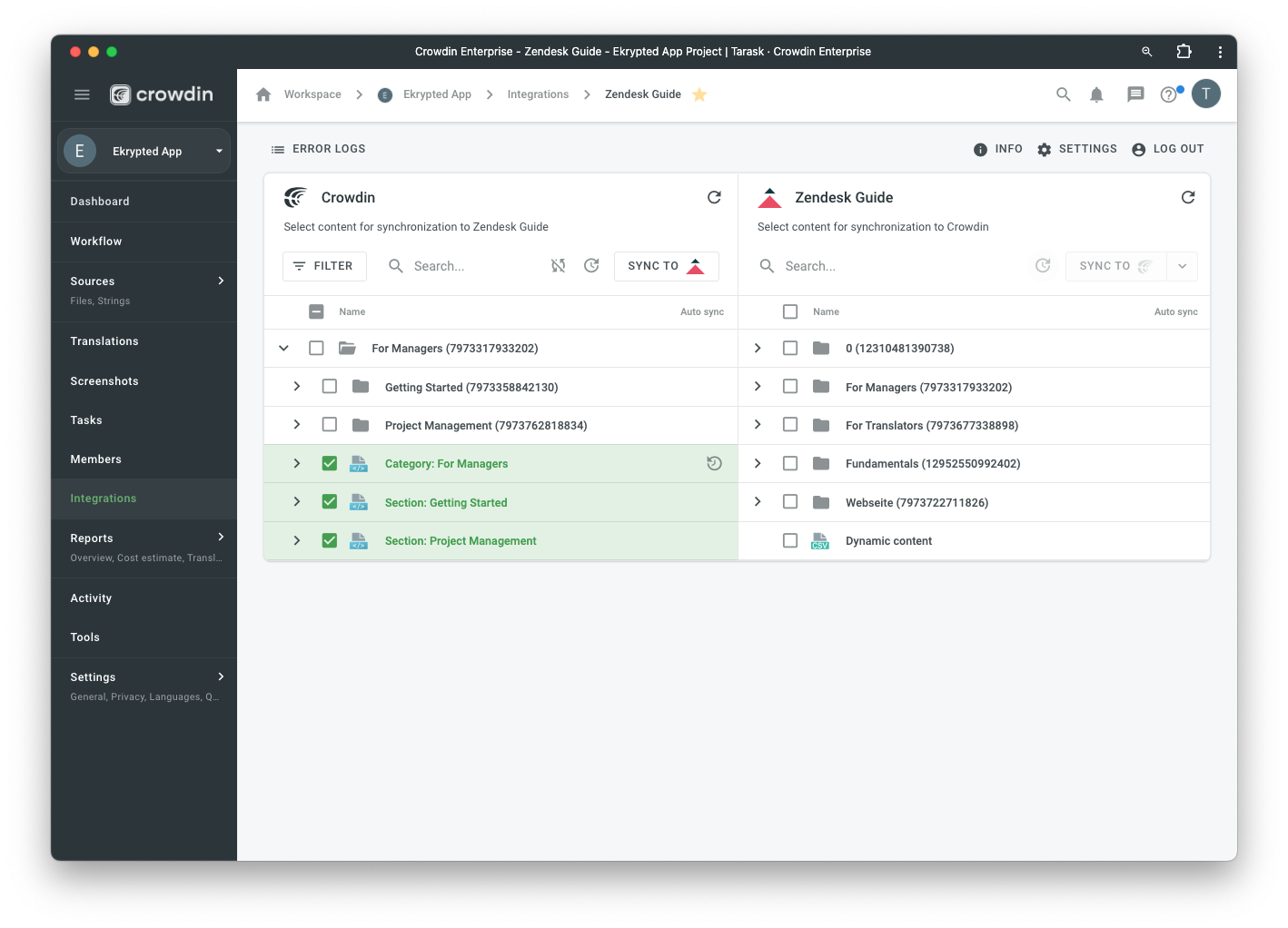The width and height of the screenshot is (1288, 928).
Task: Click the Dynamic content CSV file icon
Action: (x=820, y=541)
